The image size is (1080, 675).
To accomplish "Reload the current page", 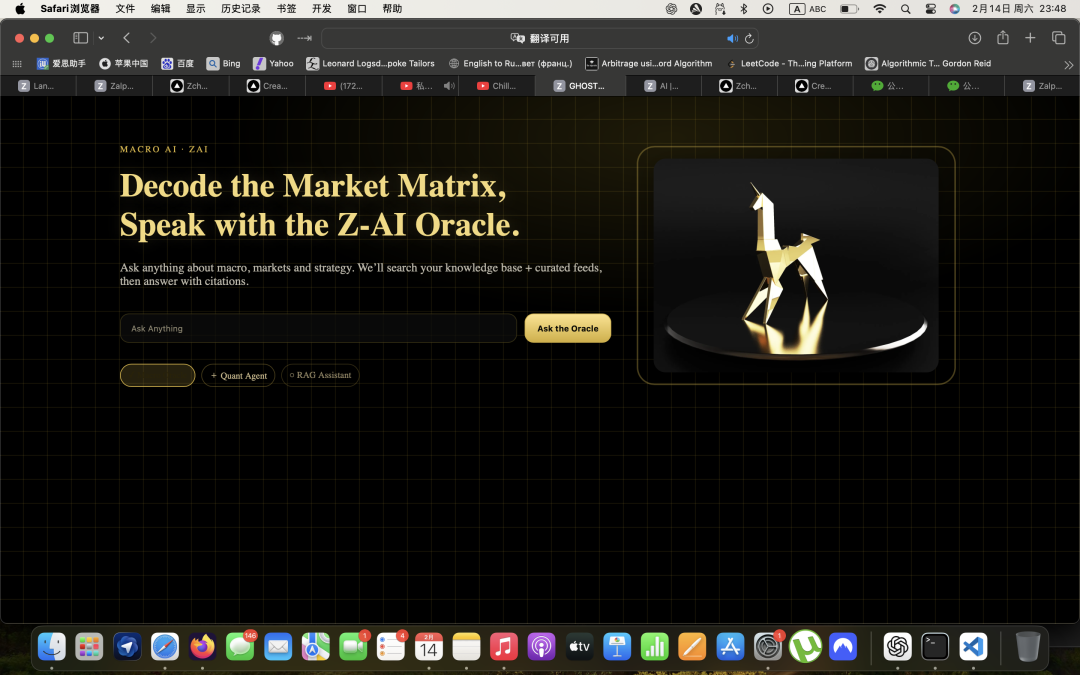I will pyautogui.click(x=749, y=39).
